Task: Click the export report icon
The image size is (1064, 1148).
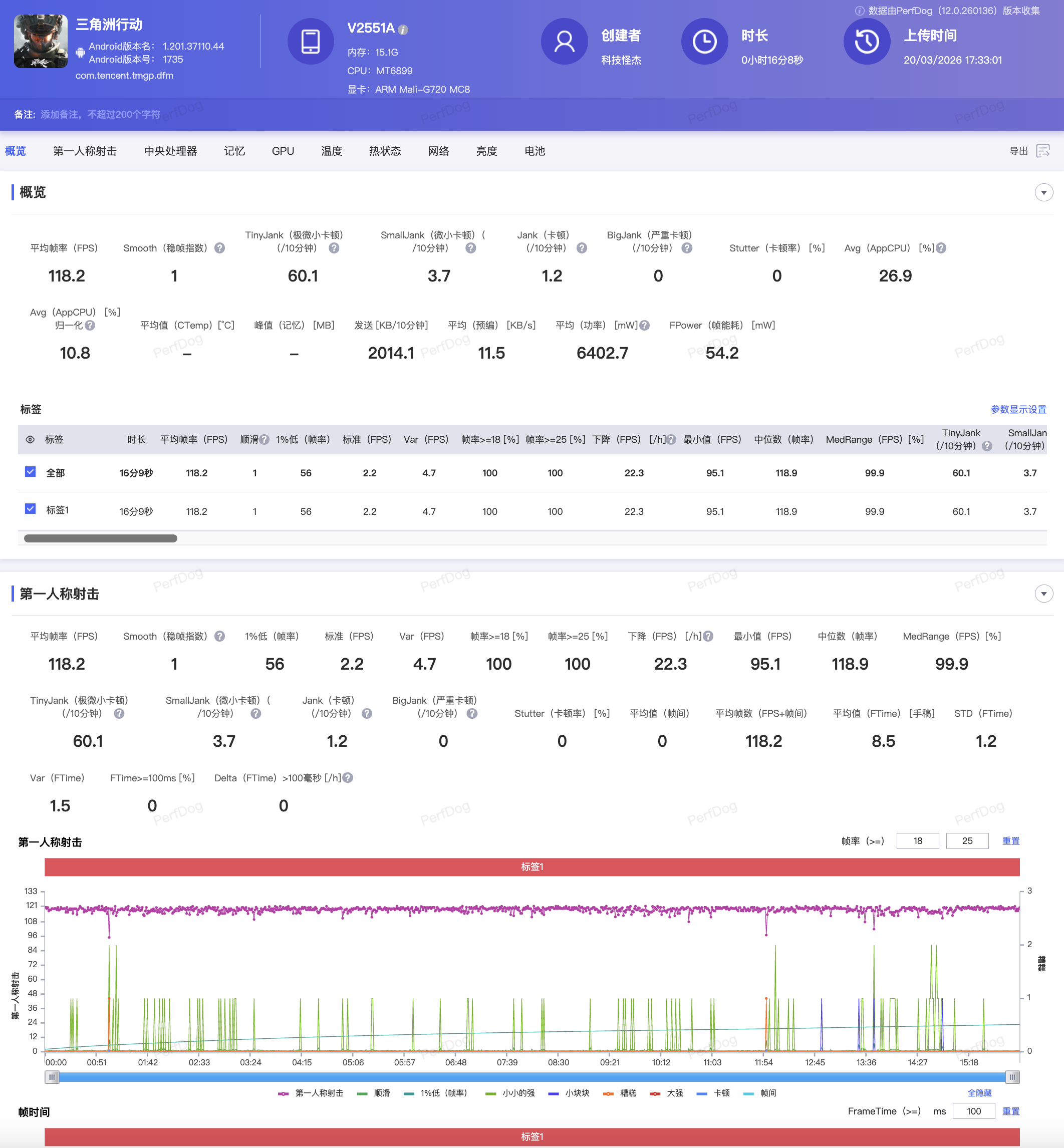Action: tap(1042, 151)
